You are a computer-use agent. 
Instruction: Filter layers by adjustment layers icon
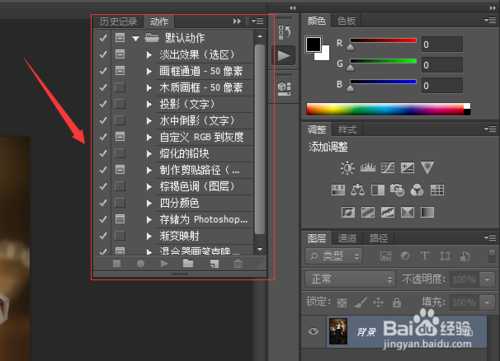pyautogui.click(x=405, y=256)
